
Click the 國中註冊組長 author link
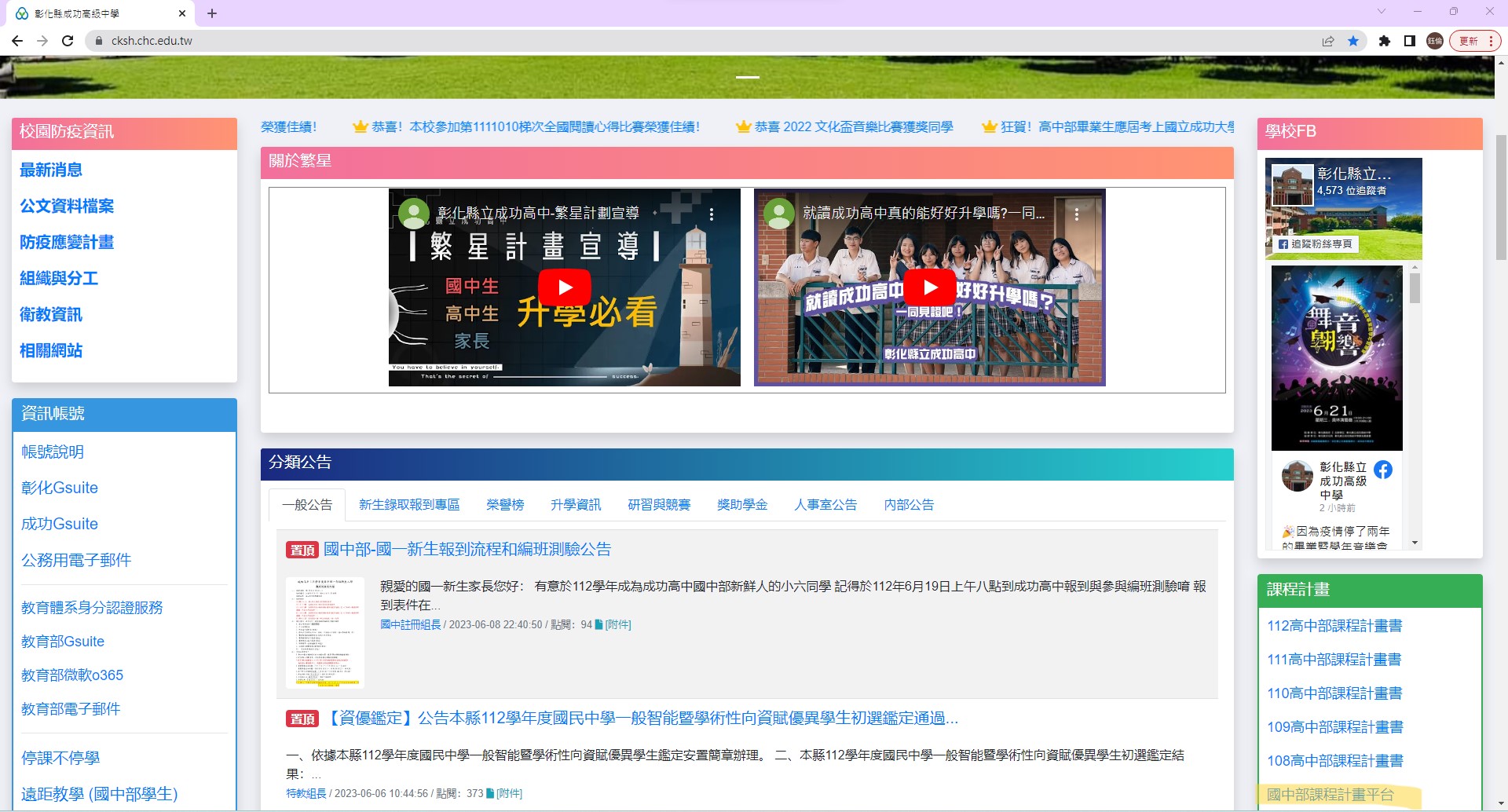click(x=411, y=625)
